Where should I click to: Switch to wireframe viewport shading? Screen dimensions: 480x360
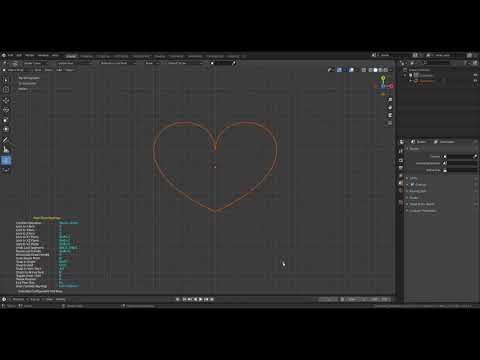pyautogui.click(x=371, y=70)
